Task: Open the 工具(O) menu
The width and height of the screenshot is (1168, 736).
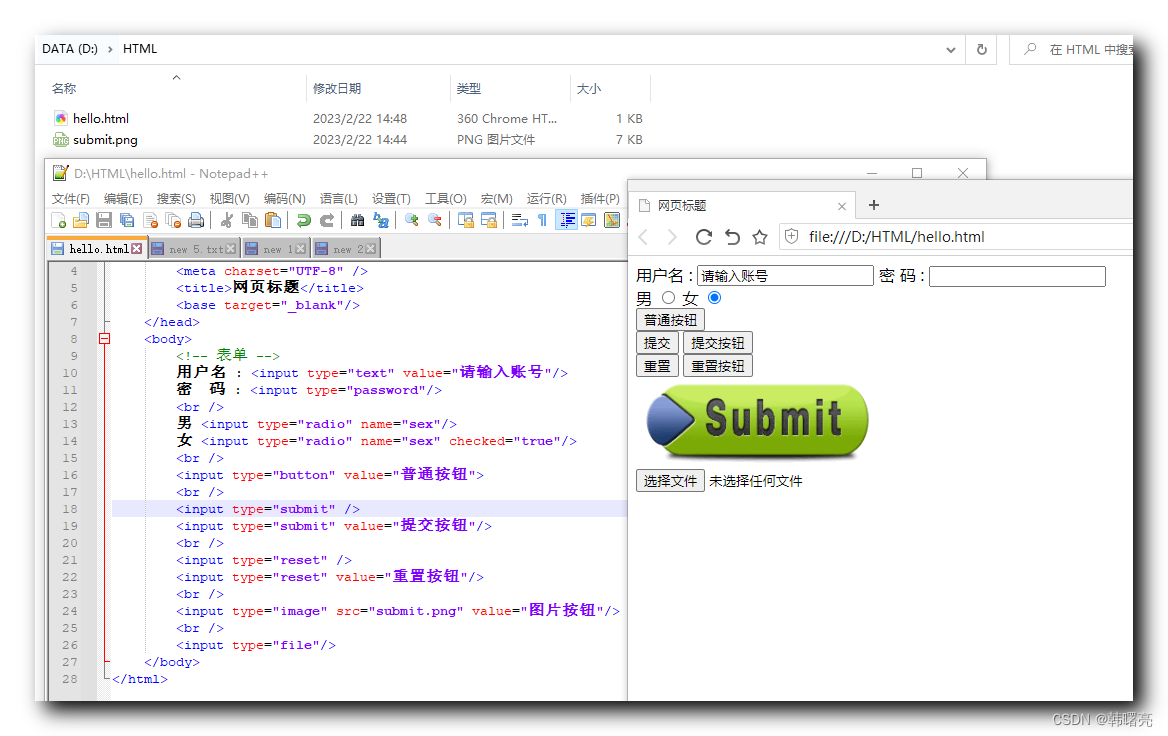Action: tap(445, 198)
